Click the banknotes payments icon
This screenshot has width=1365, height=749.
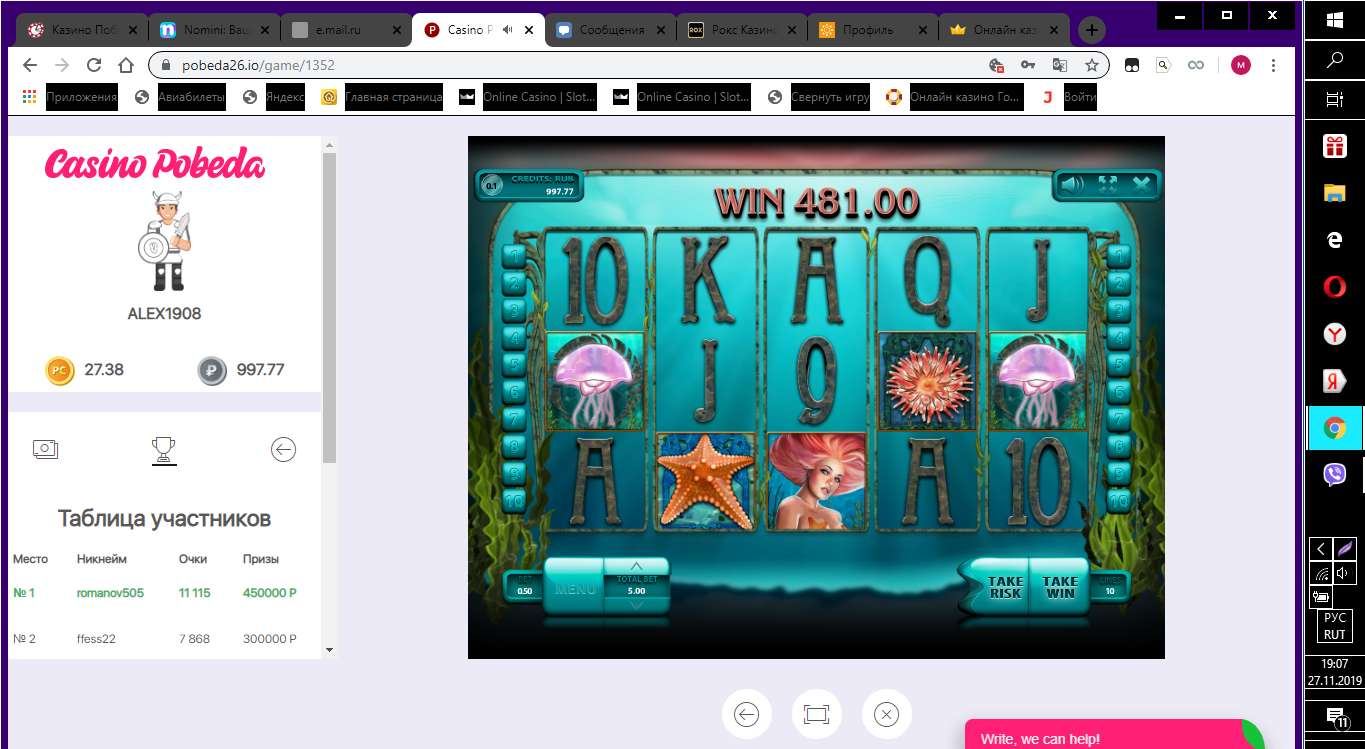(45, 449)
